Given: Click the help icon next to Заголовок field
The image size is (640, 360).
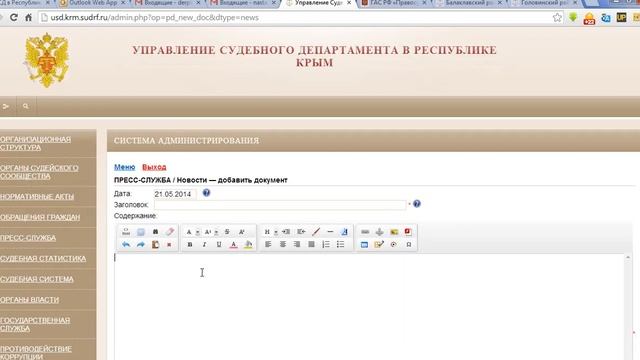Looking at the screenshot, I should coord(417,203).
